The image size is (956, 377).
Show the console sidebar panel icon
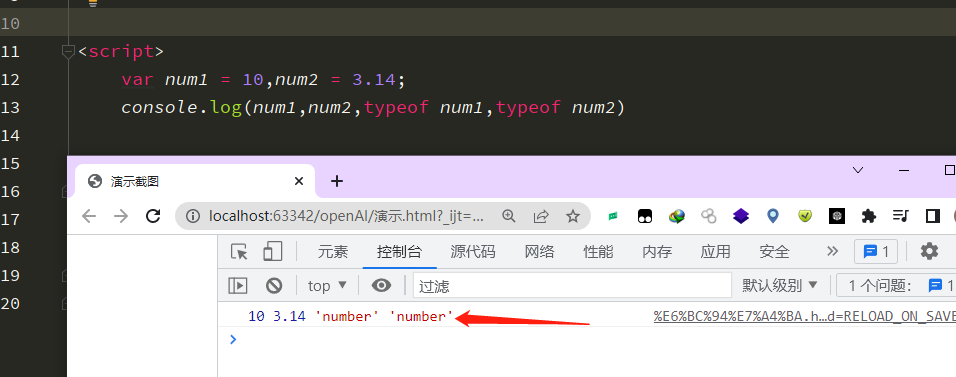(x=238, y=285)
